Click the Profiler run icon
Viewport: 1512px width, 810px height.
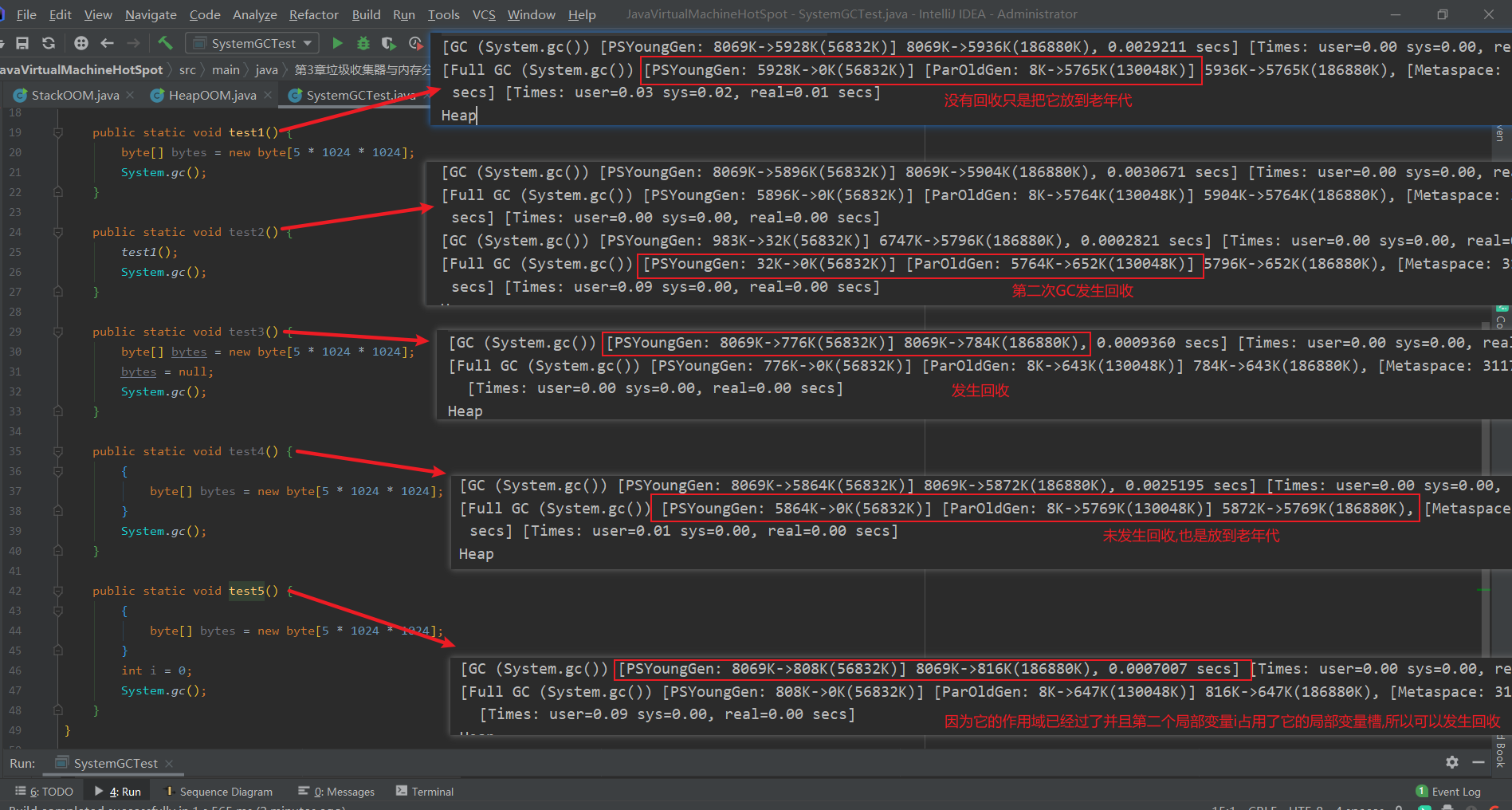(415, 43)
